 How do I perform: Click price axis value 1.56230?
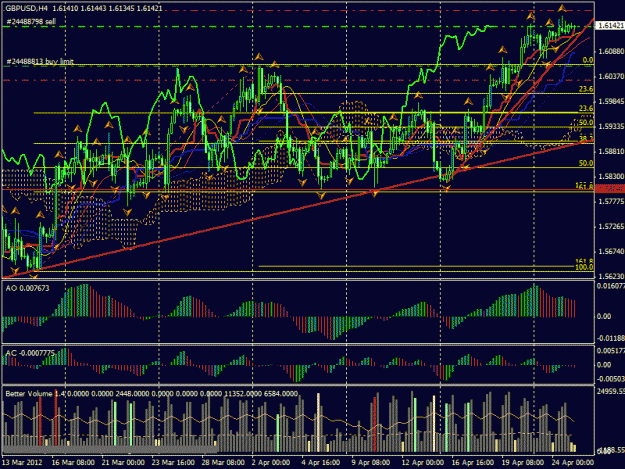click(x=611, y=276)
